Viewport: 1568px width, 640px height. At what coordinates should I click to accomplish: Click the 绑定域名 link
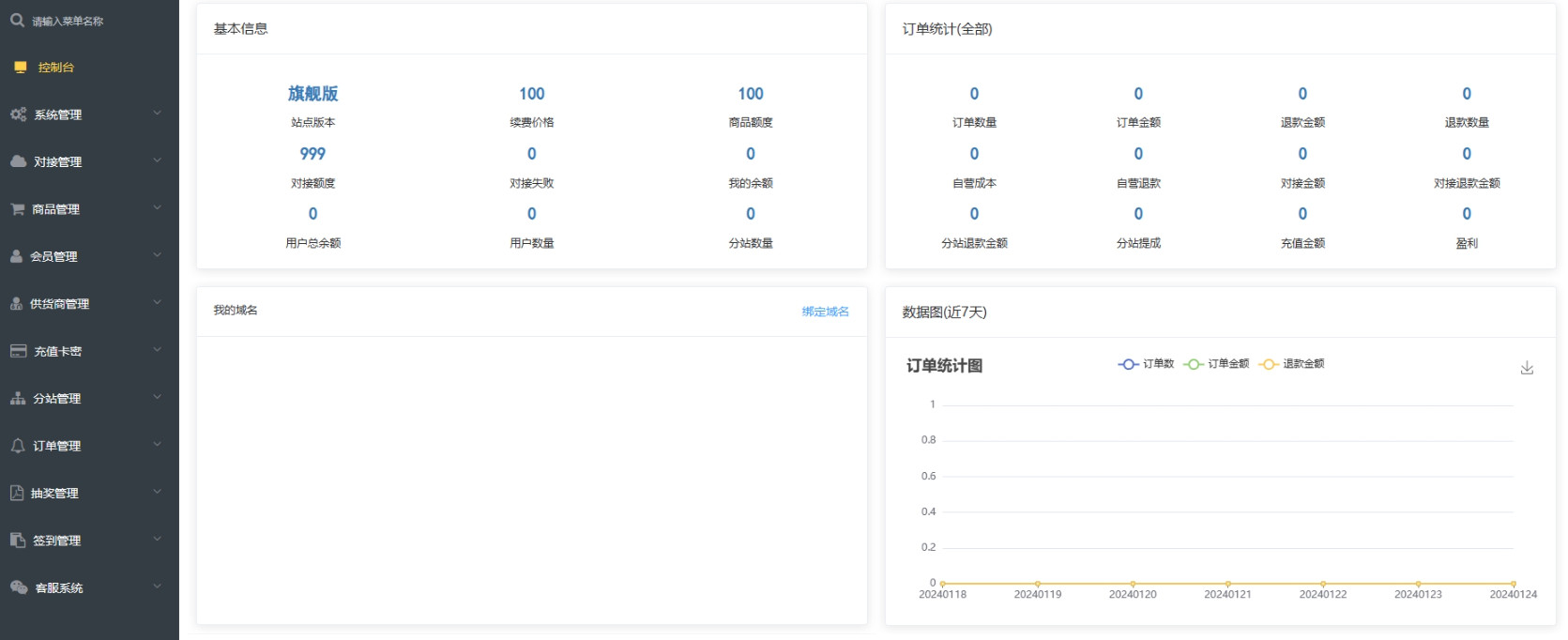825,312
